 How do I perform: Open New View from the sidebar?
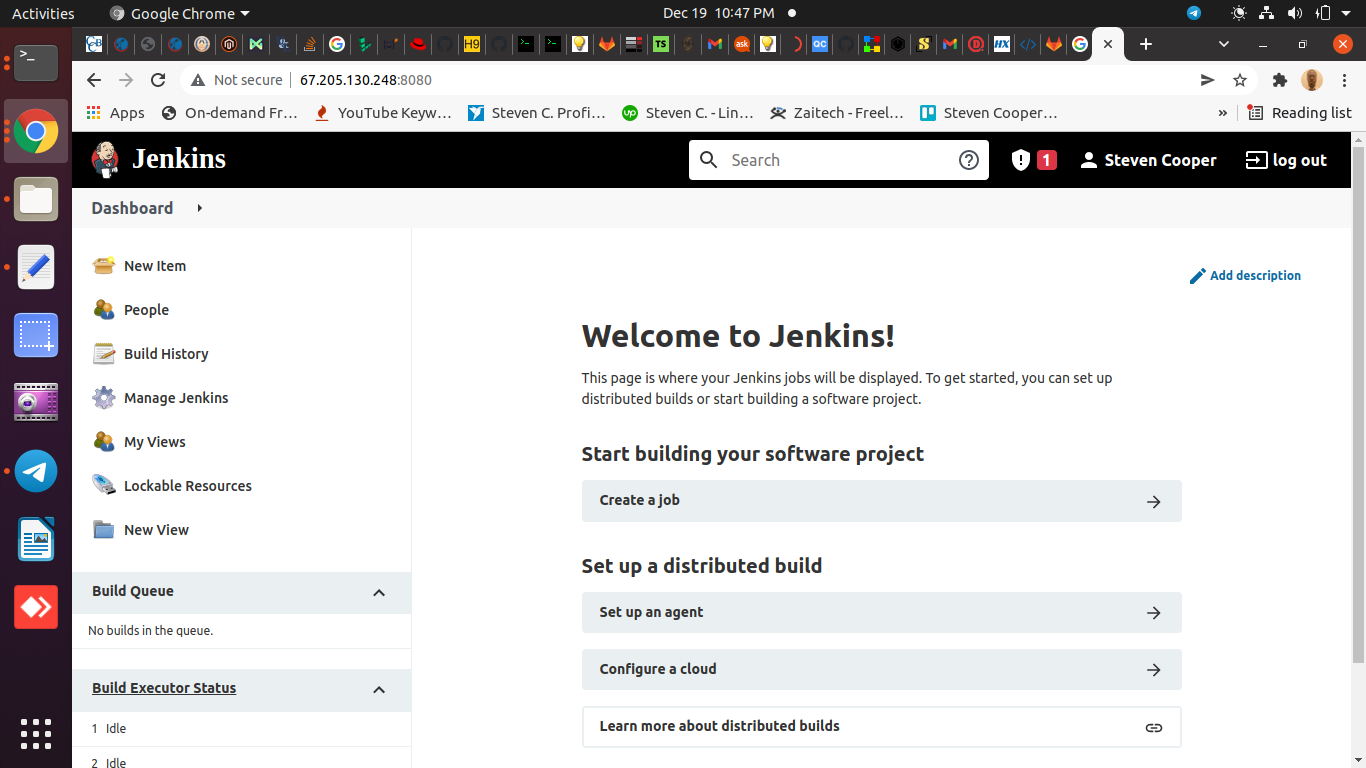[156, 530]
